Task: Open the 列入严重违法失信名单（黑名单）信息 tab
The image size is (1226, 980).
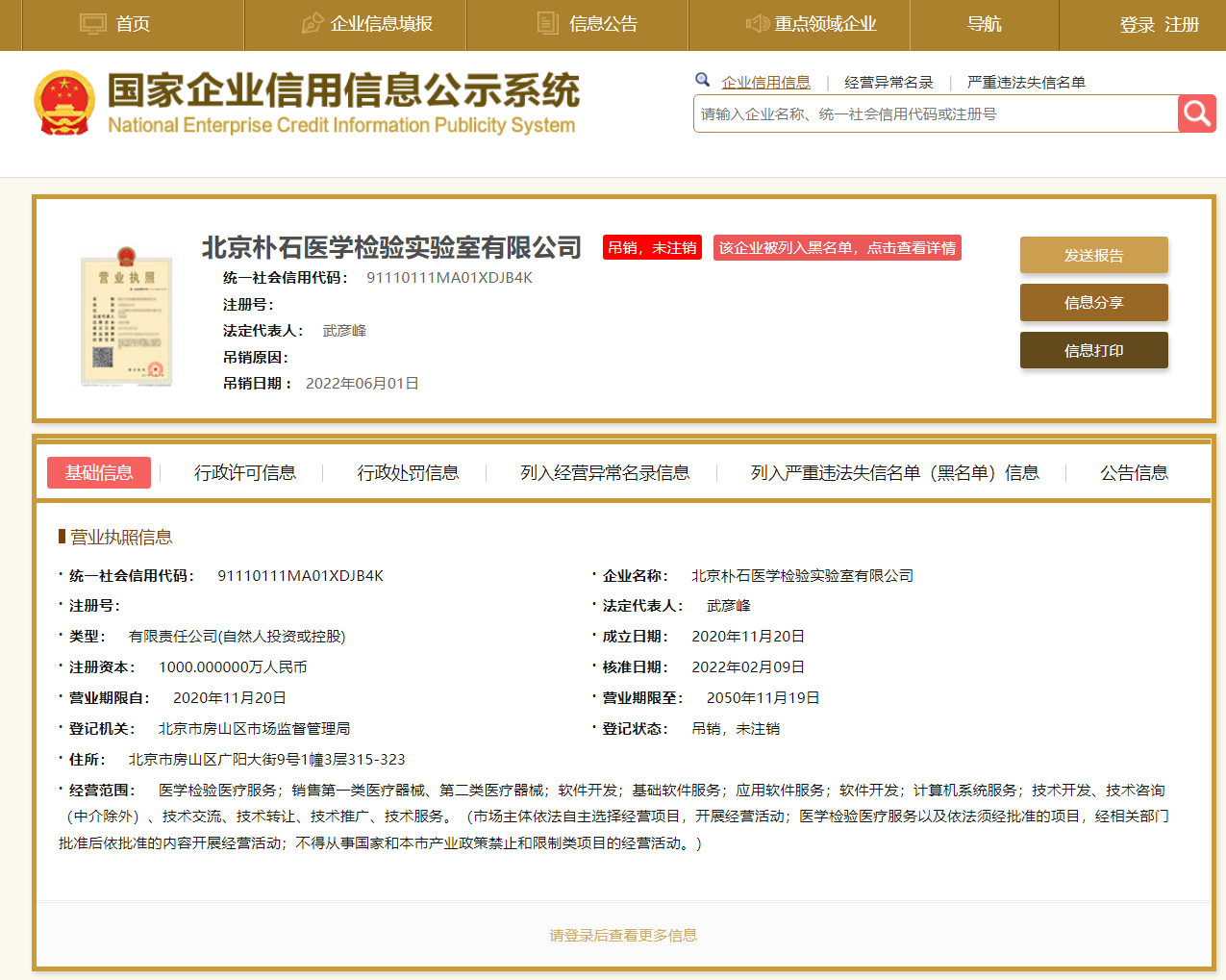Action: (x=894, y=472)
